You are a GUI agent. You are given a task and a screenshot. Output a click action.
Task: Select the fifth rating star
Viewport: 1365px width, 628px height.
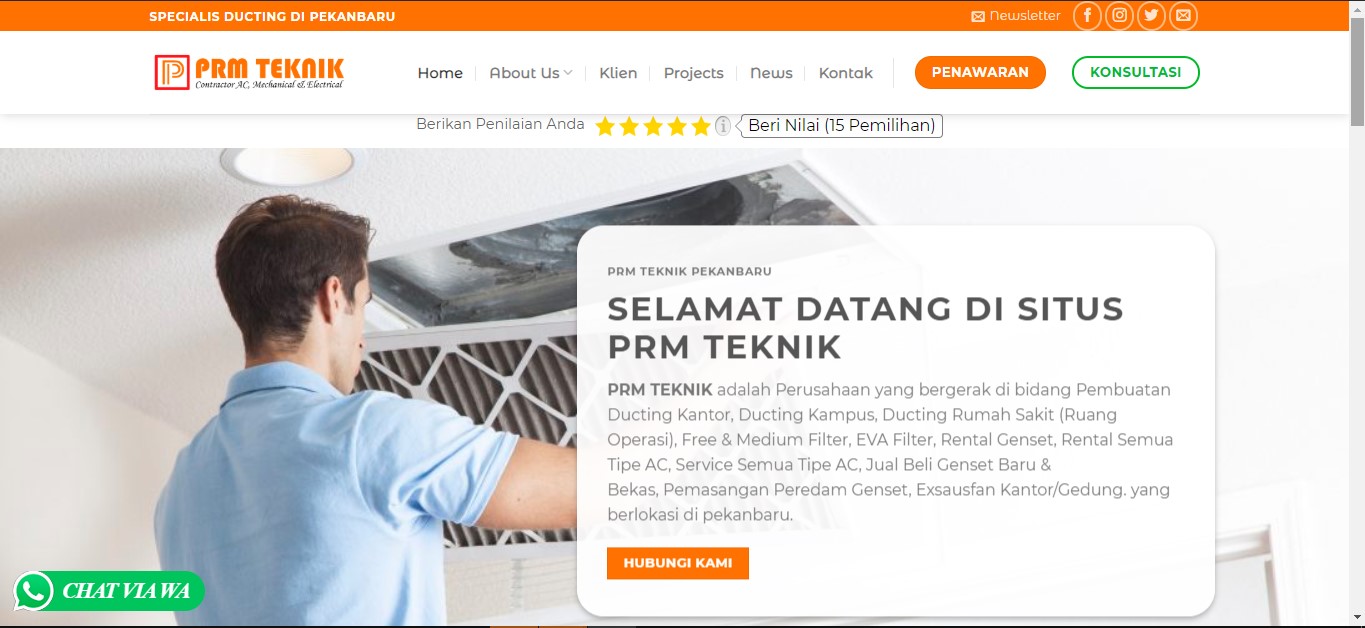coord(701,126)
